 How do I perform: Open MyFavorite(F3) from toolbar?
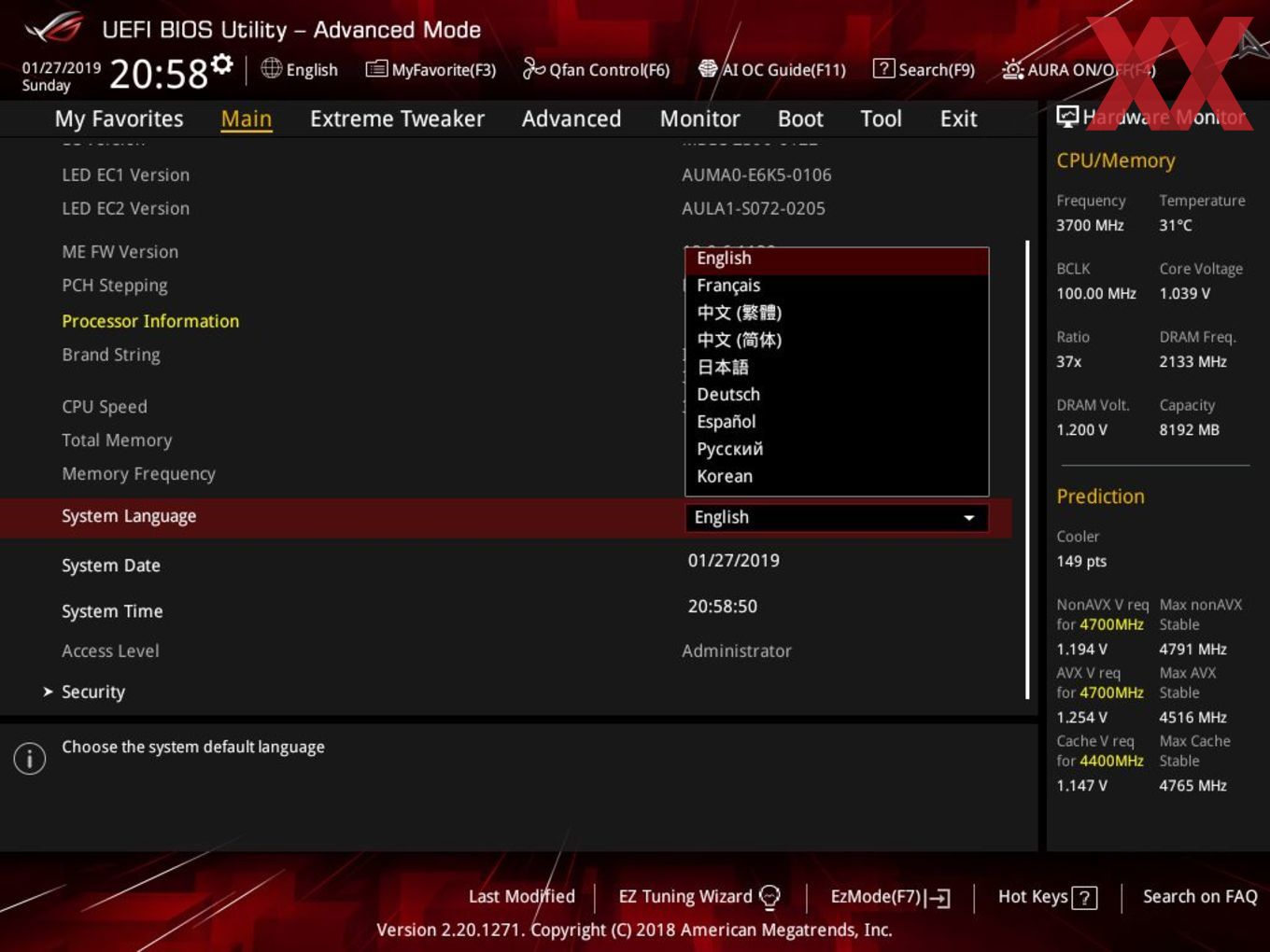[x=430, y=69]
